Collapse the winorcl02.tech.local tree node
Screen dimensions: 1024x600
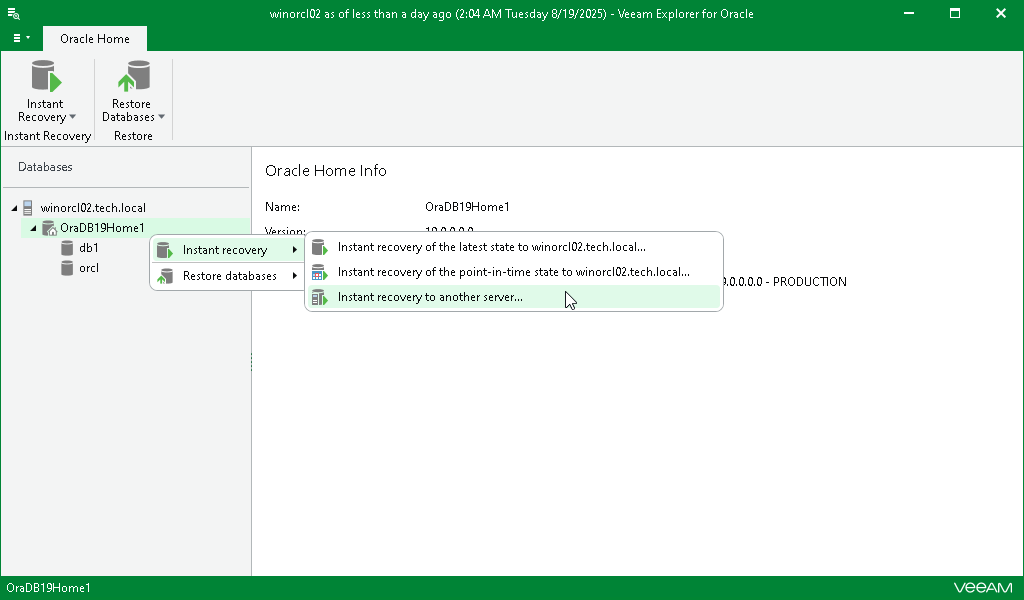(14, 207)
